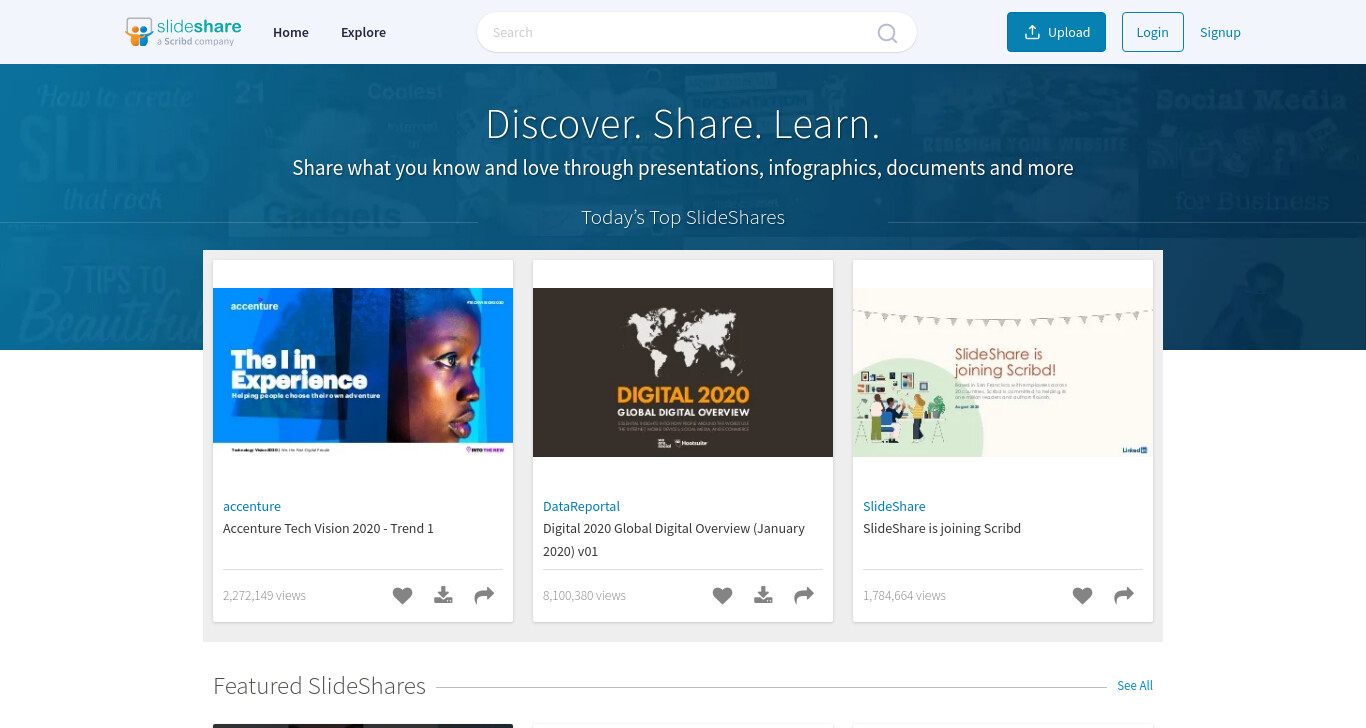The image size is (1366, 728).
Task: Open the Digital 2020 world map thumbnail
Action: pyautogui.click(x=683, y=372)
